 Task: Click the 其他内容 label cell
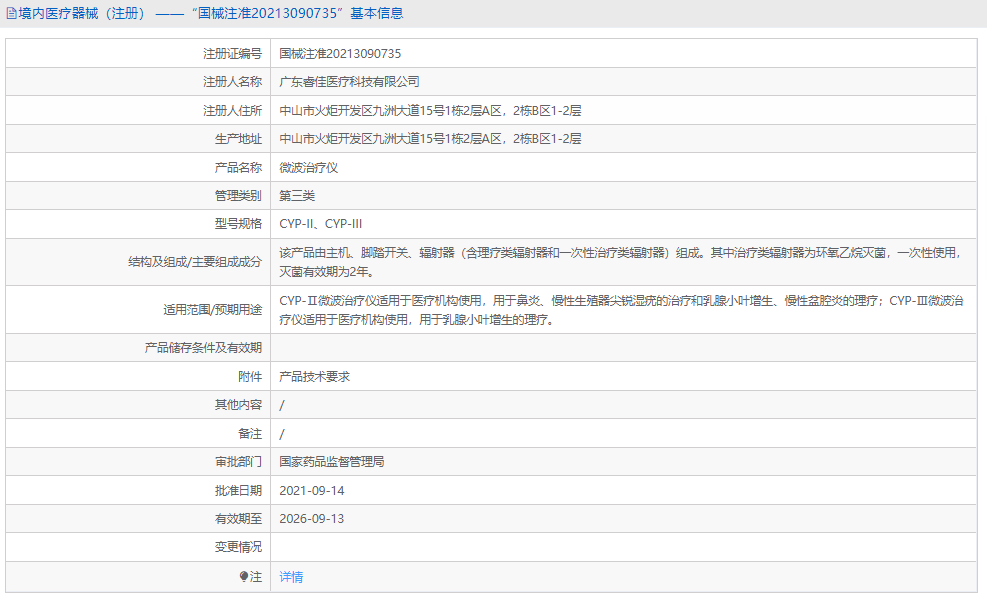[138, 405]
